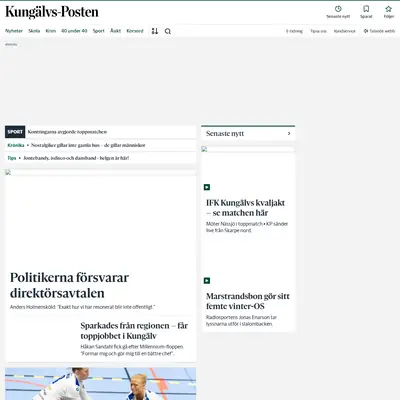Image resolution: width=400 pixels, height=400 pixels.
Task: Open search with the magnifier icon
Action: pyautogui.click(x=168, y=31)
